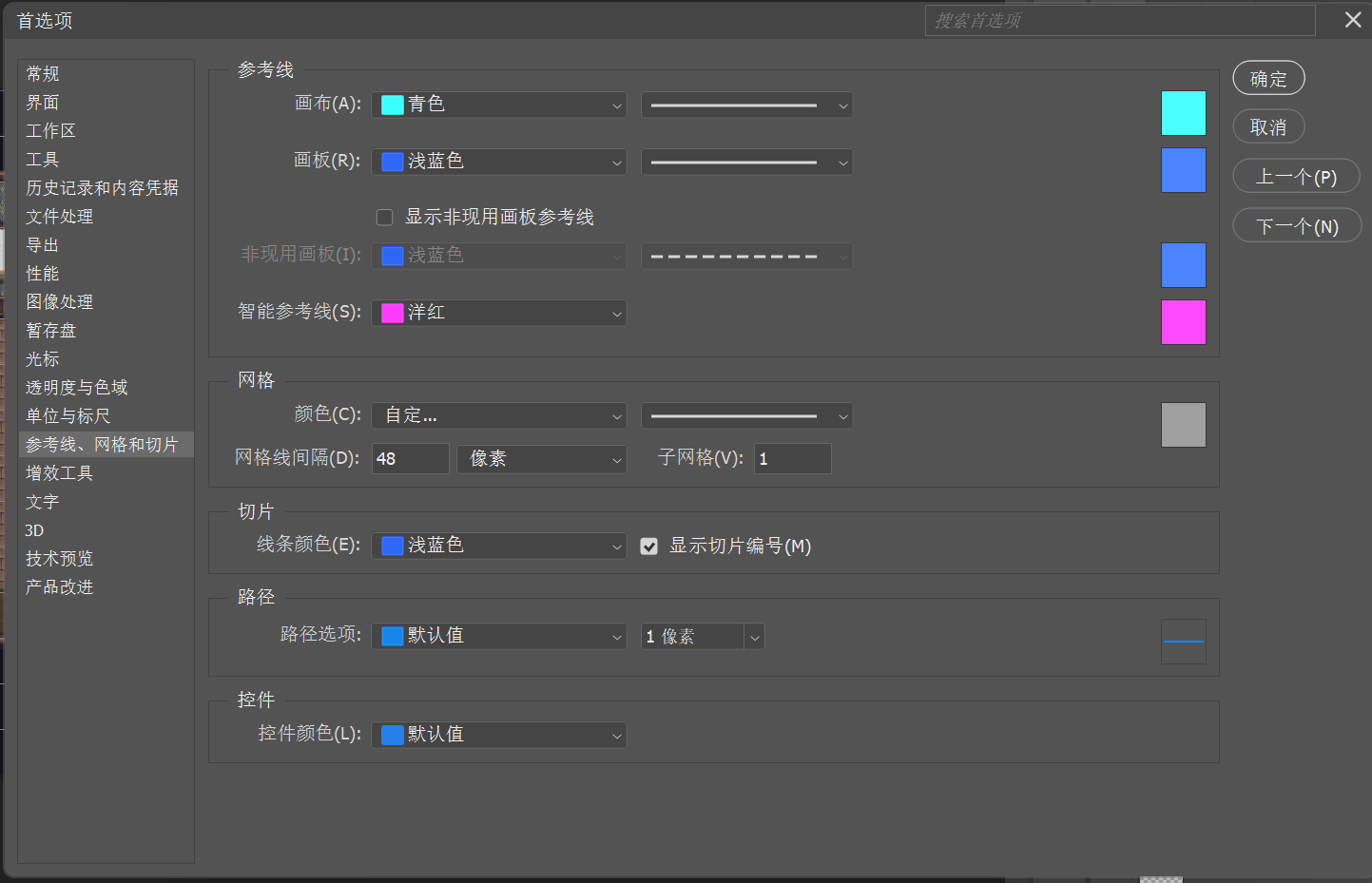1372x883 pixels.
Task: Go to next page with 下一个(N)
Action: point(1297,226)
